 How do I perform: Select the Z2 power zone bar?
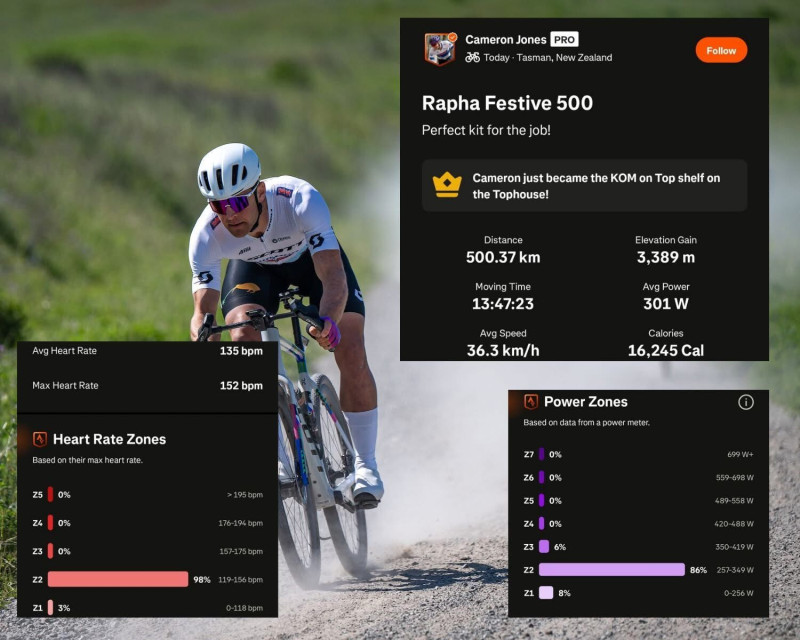(x=611, y=569)
